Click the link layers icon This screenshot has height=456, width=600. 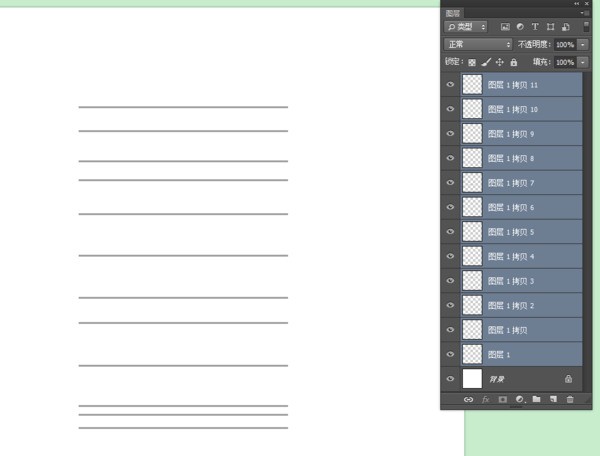(468, 400)
